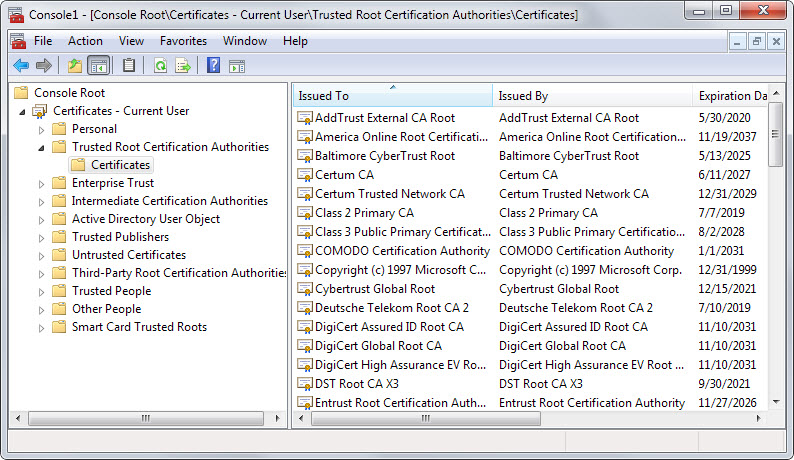The image size is (794, 460).
Task: Click Class 3 Public Primary certificate icon
Action: tap(305, 232)
